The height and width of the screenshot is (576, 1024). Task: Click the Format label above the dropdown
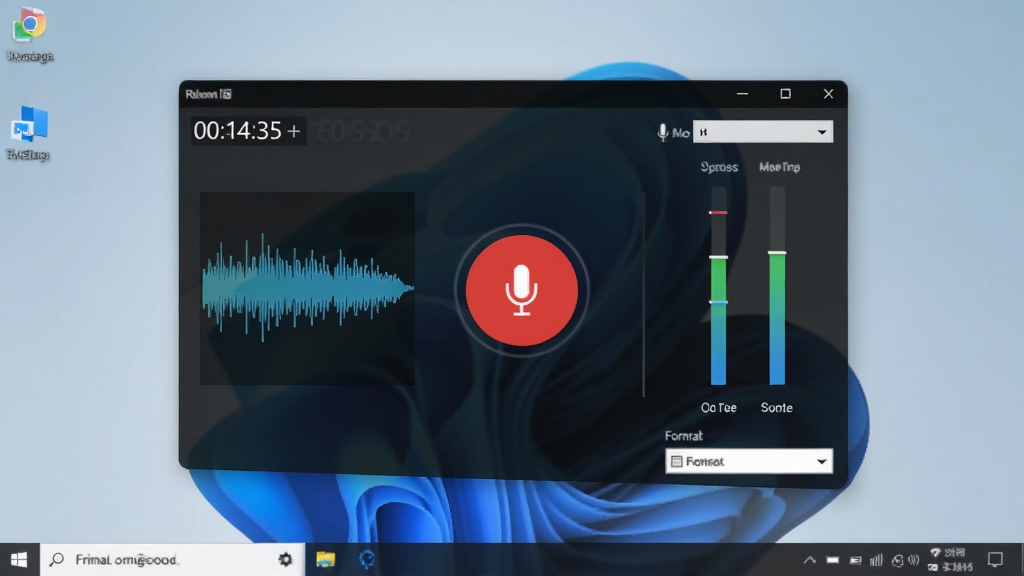(684, 436)
